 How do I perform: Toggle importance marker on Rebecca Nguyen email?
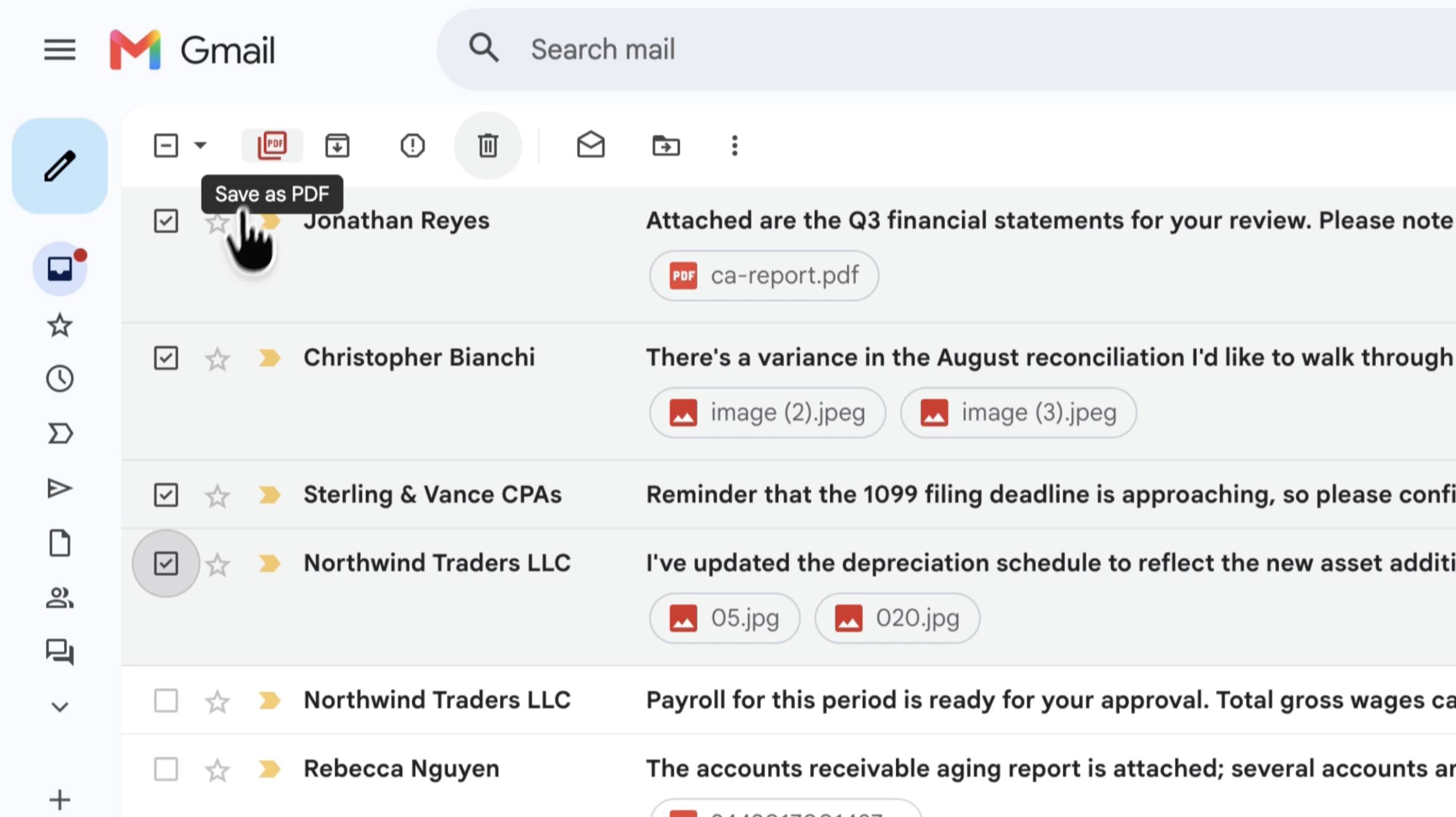tap(269, 769)
